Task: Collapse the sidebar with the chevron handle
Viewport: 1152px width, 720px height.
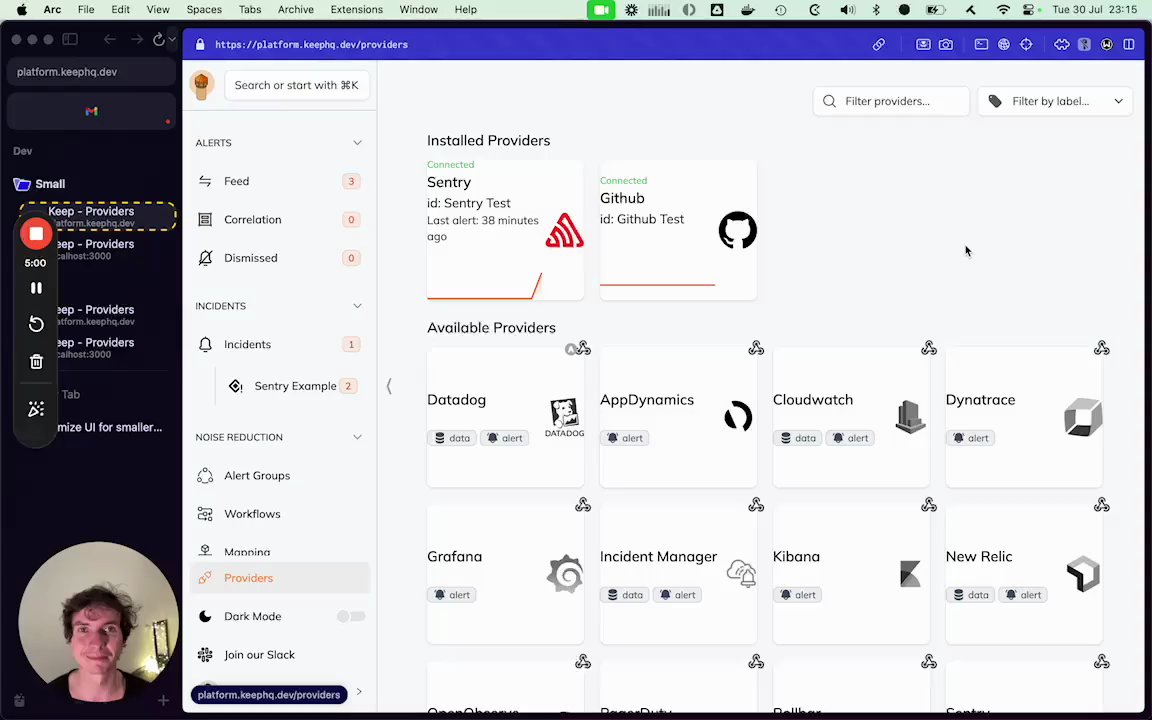Action: tap(389, 386)
